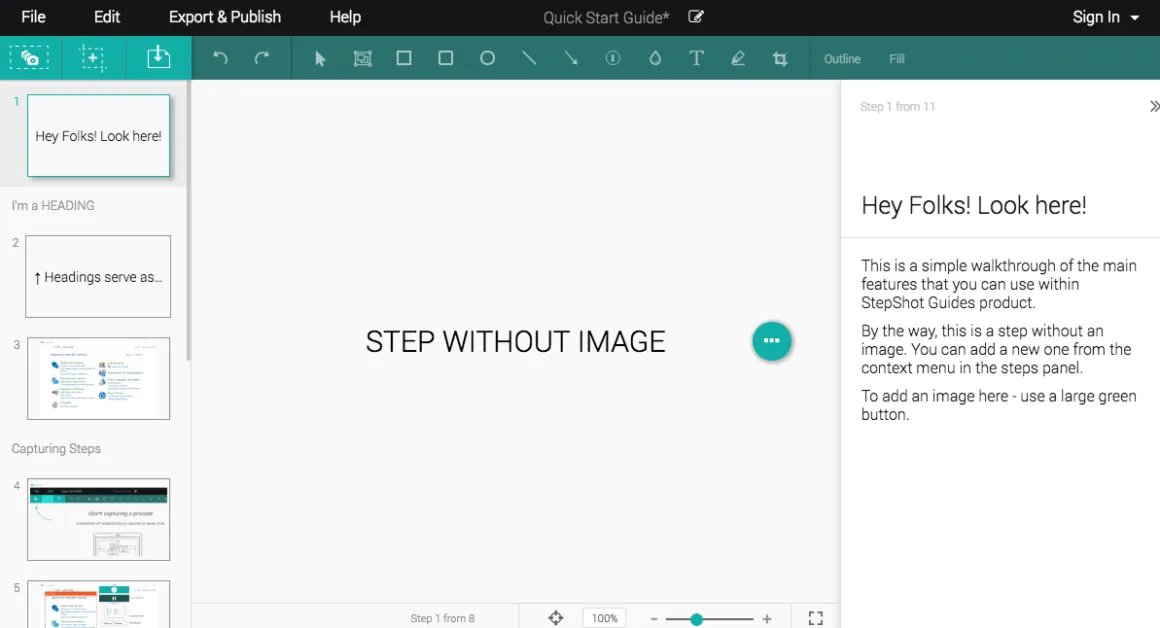Click the rename guide pencil icon
This screenshot has width=1160, height=628.
pyautogui.click(x=695, y=16)
